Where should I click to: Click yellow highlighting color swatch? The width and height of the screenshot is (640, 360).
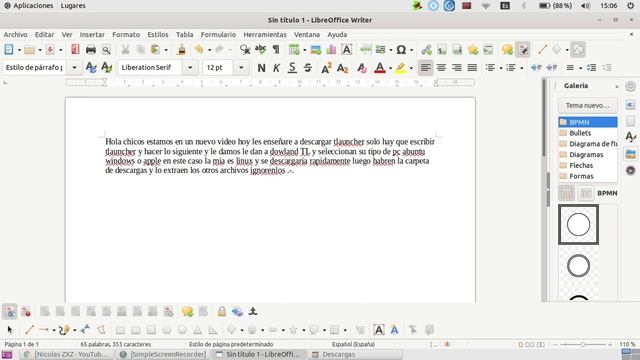pyautogui.click(x=401, y=68)
